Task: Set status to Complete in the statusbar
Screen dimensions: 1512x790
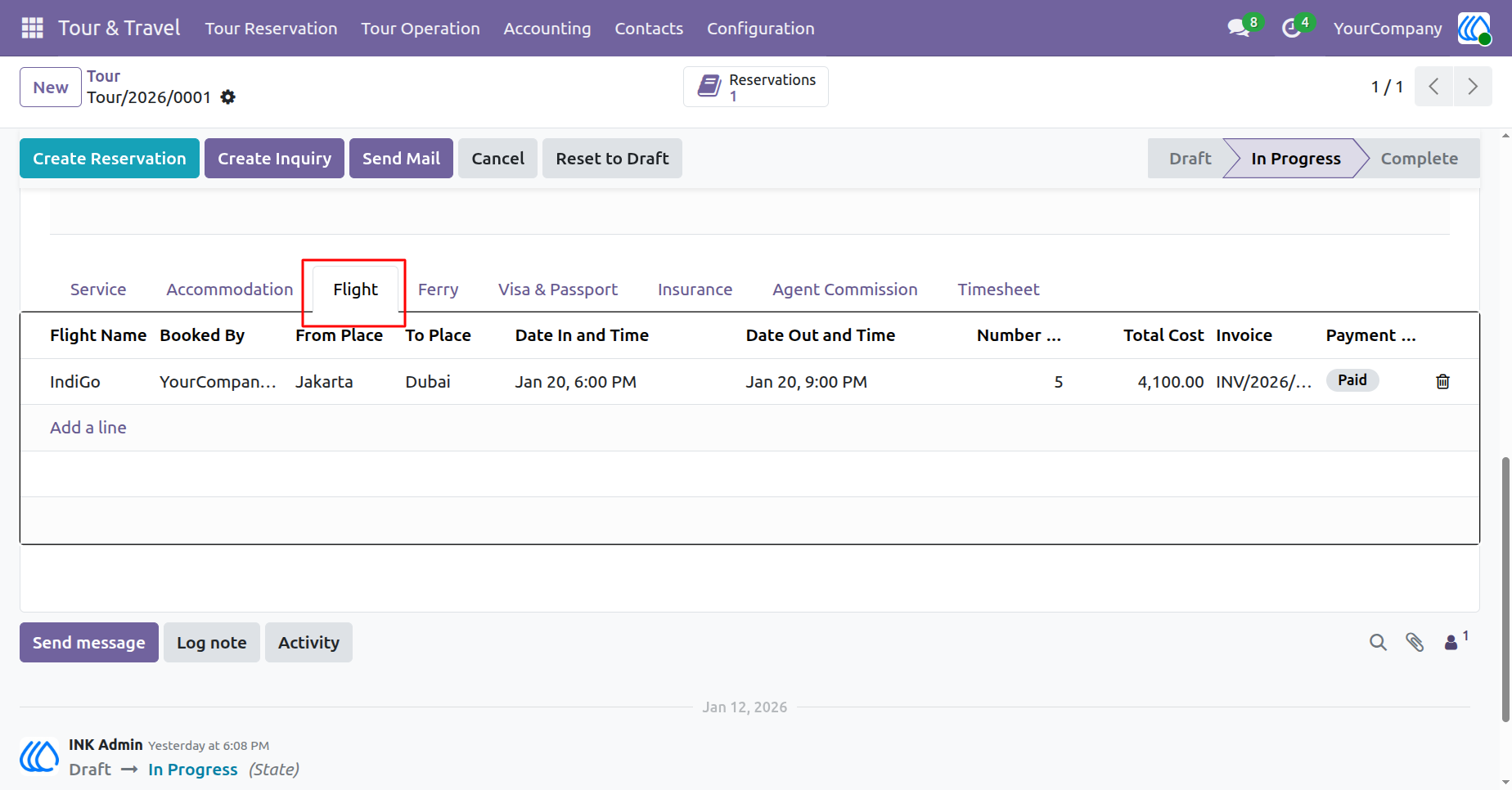Action: (1420, 159)
